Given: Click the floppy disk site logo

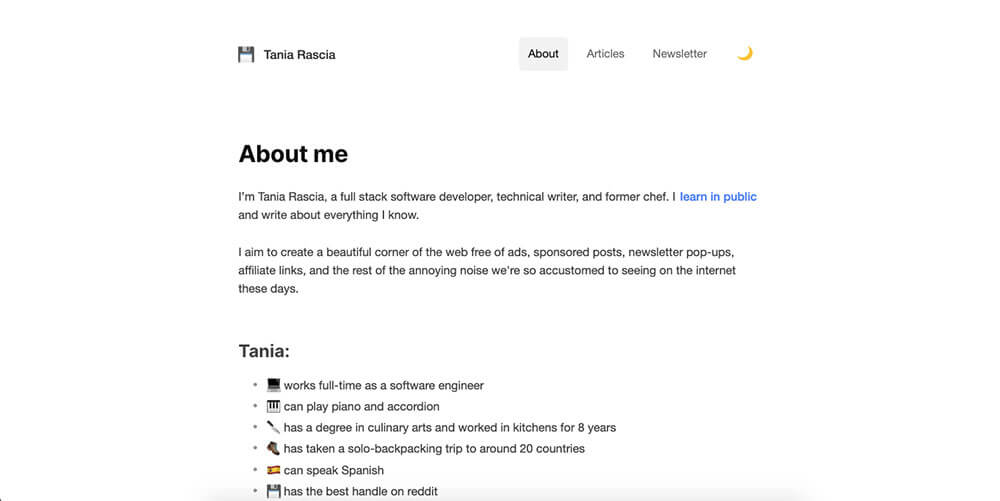Looking at the screenshot, I should click(246, 54).
